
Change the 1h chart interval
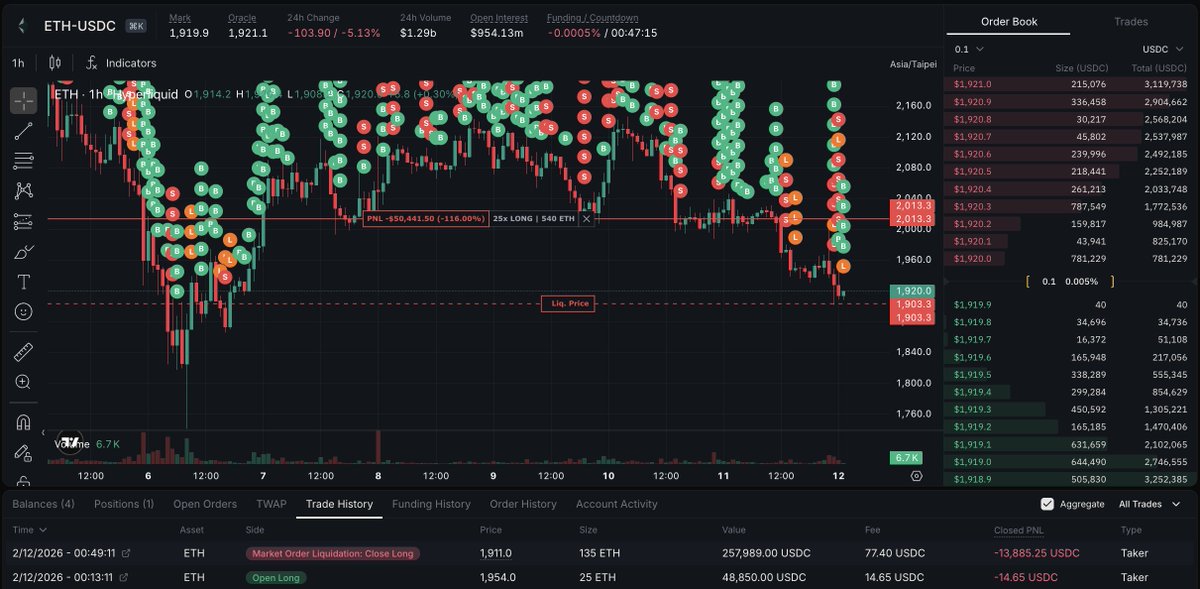click(18, 62)
